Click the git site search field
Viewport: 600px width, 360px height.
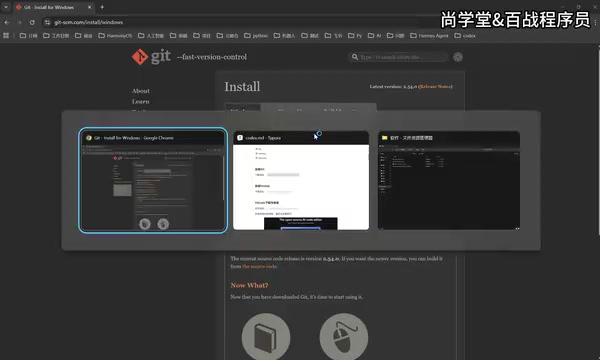(x=398, y=57)
